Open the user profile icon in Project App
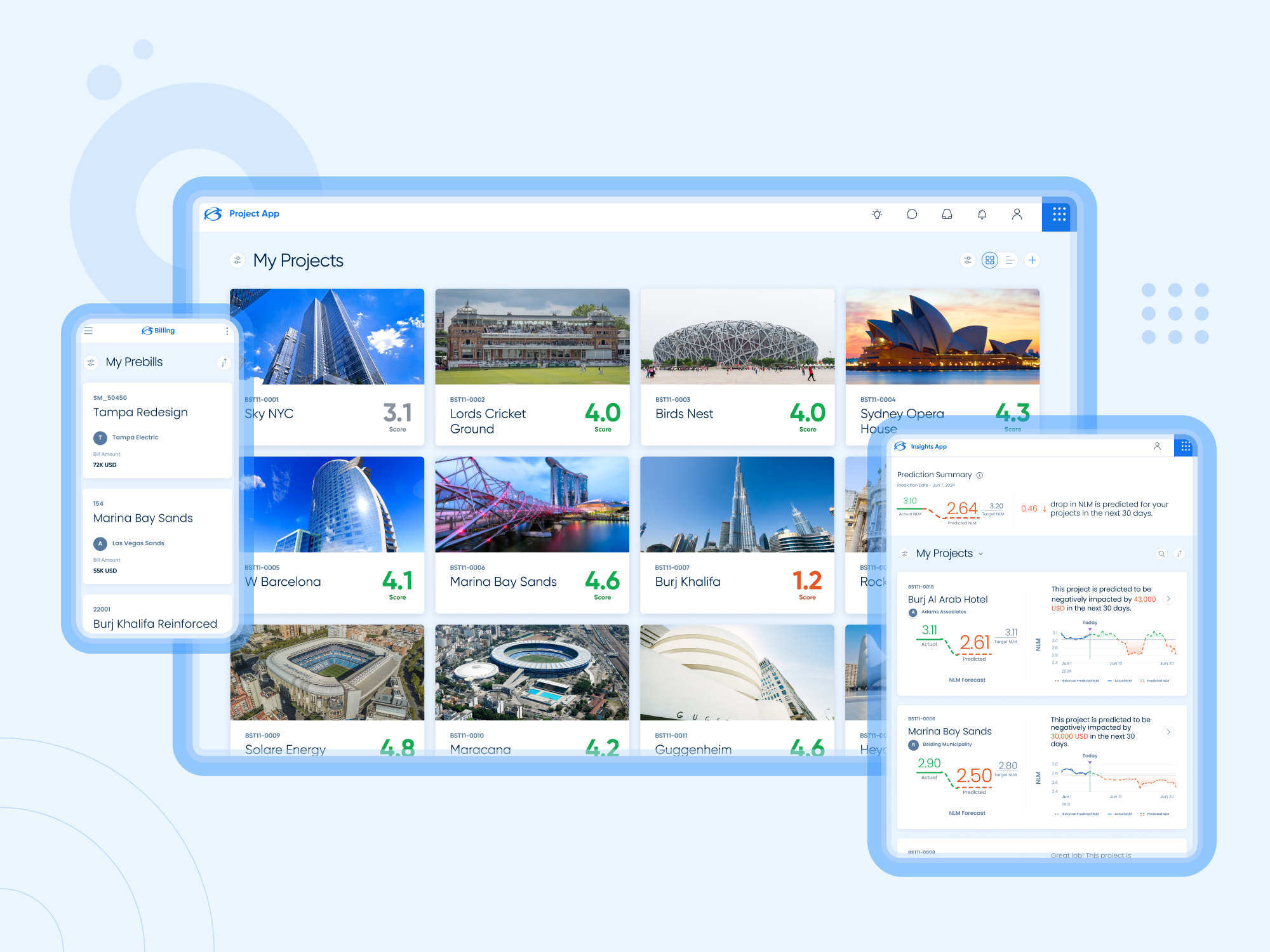Screen dimensions: 1270x952 [1017, 215]
